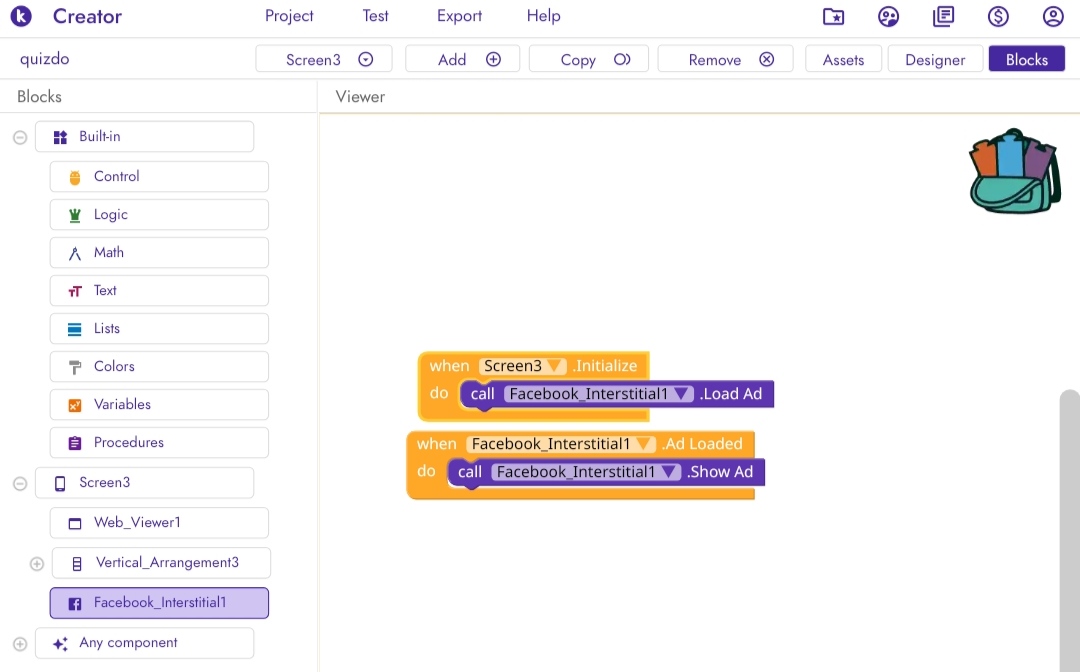Screen dimensions: 1080x672
Task: Open the user account icon
Action: (x=1053, y=17)
